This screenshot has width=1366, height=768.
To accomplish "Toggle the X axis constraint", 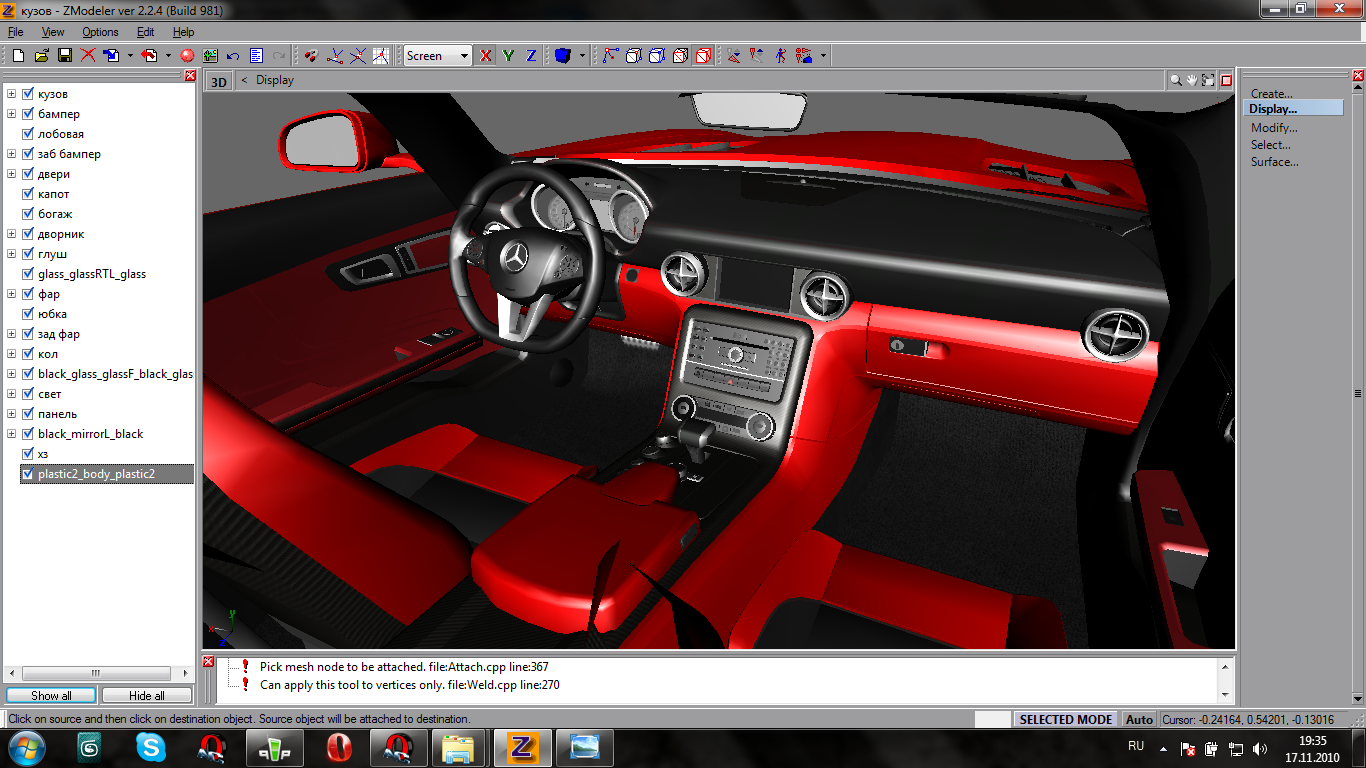I will (x=486, y=56).
